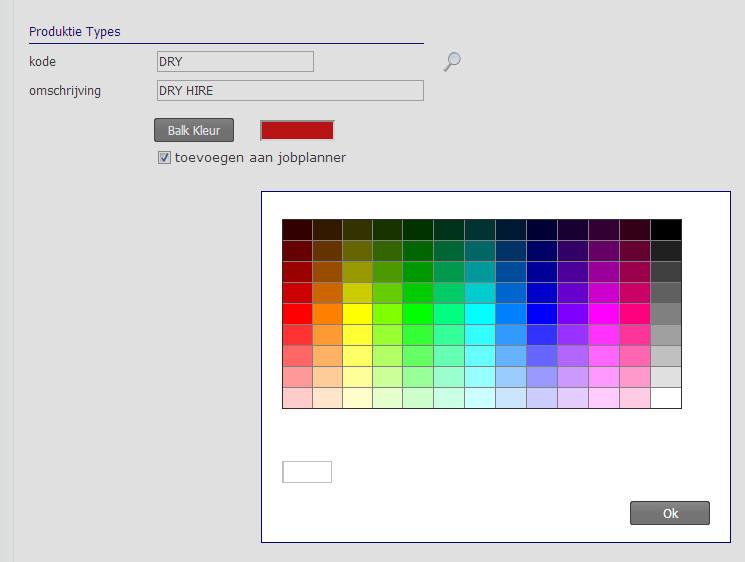Confirm color choice with Ok button
745x562 pixels.
click(670, 513)
